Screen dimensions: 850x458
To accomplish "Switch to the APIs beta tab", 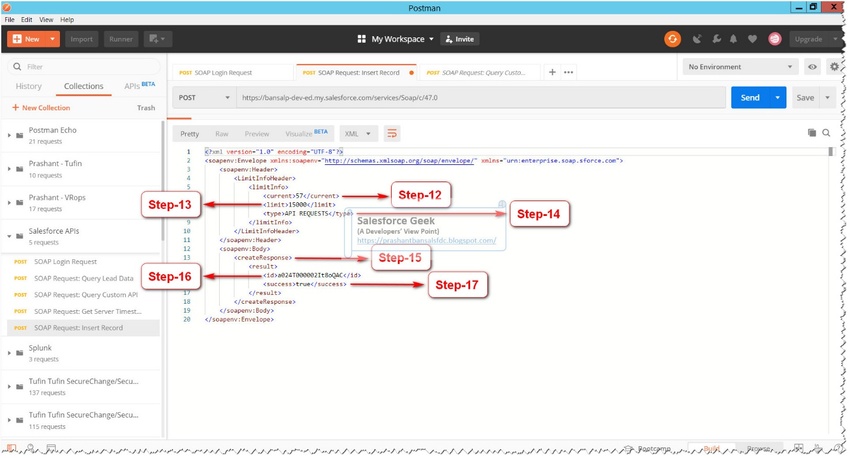I will (x=139, y=86).
